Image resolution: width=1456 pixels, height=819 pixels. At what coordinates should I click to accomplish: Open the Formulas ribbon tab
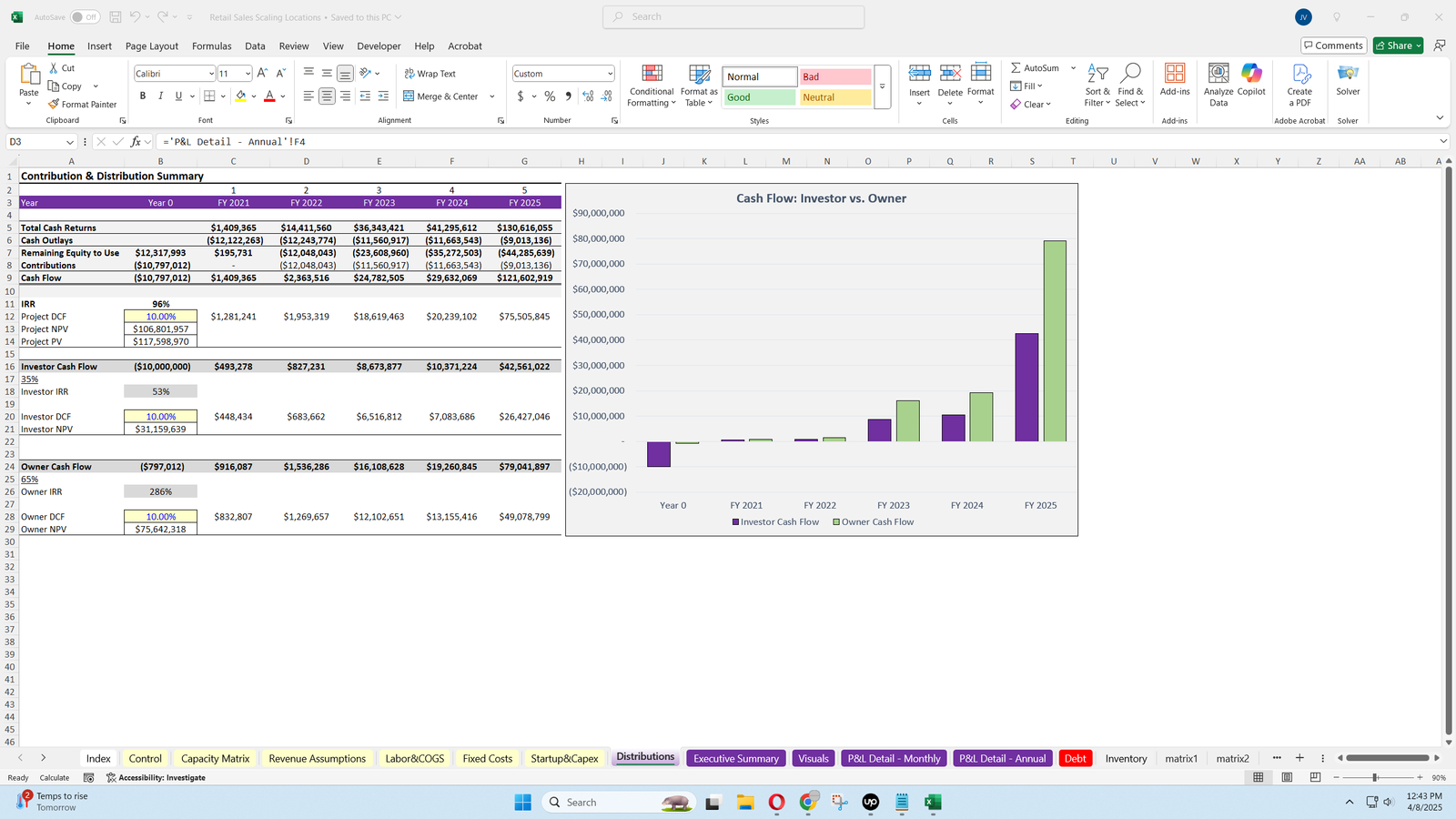211,46
